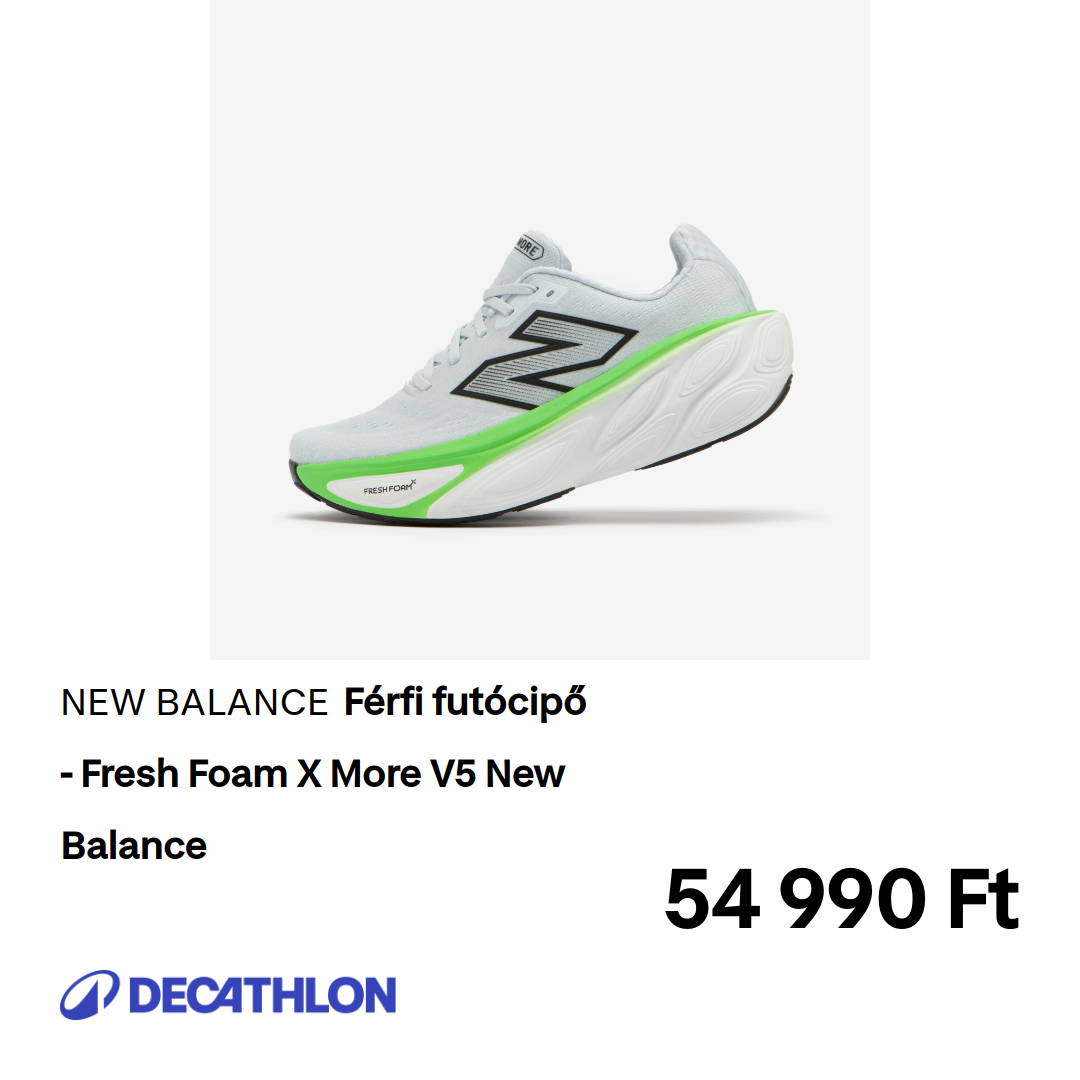The width and height of the screenshot is (1080, 1080).
Task: Click the 54 990 Ft price
Action: coord(841,899)
